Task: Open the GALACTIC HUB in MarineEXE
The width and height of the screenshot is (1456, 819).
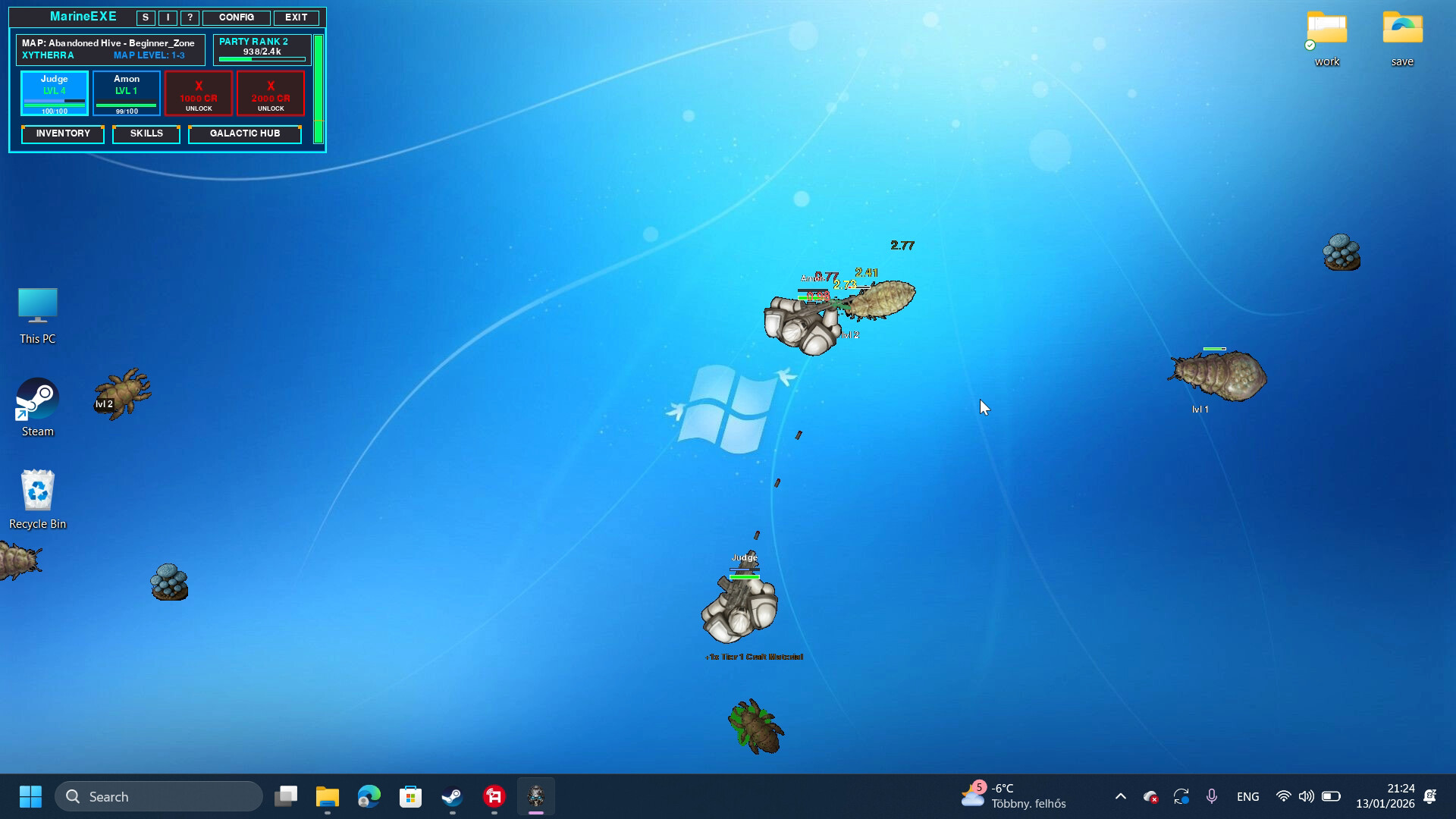Action: pyautogui.click(x=244, y=133)
